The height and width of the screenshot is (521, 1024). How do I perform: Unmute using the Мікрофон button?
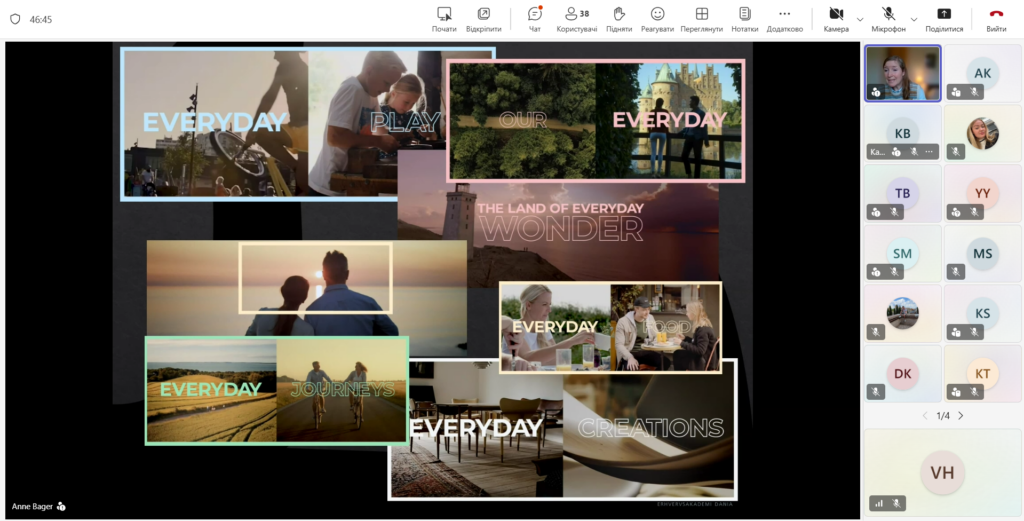[x=888, y=18]
